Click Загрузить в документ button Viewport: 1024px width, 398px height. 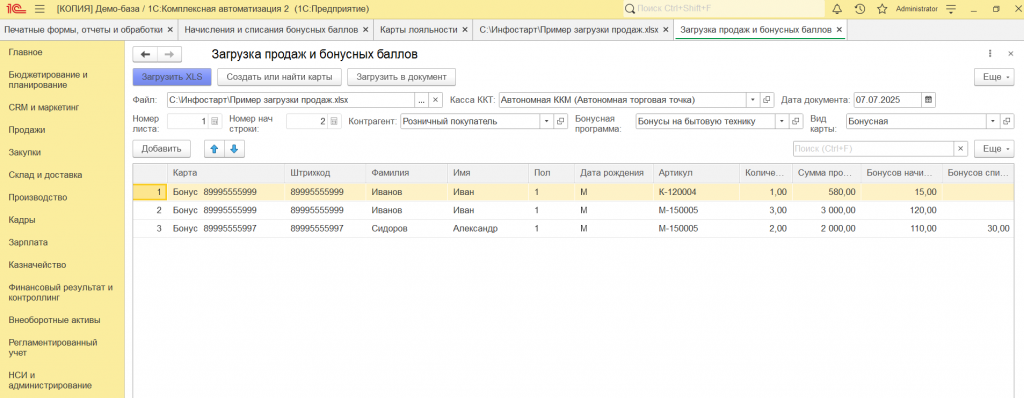[402, 77]
